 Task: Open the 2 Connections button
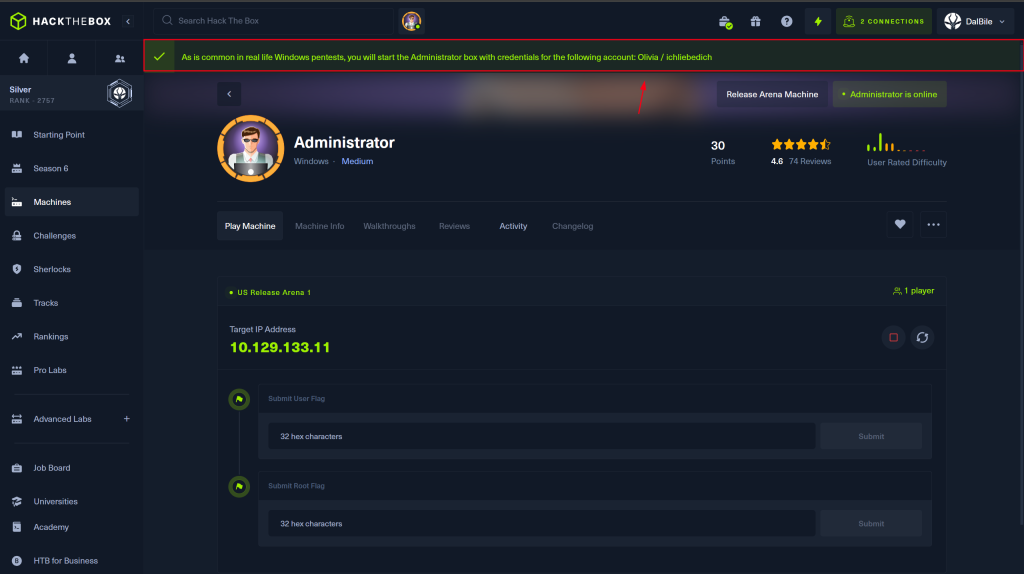884,22
